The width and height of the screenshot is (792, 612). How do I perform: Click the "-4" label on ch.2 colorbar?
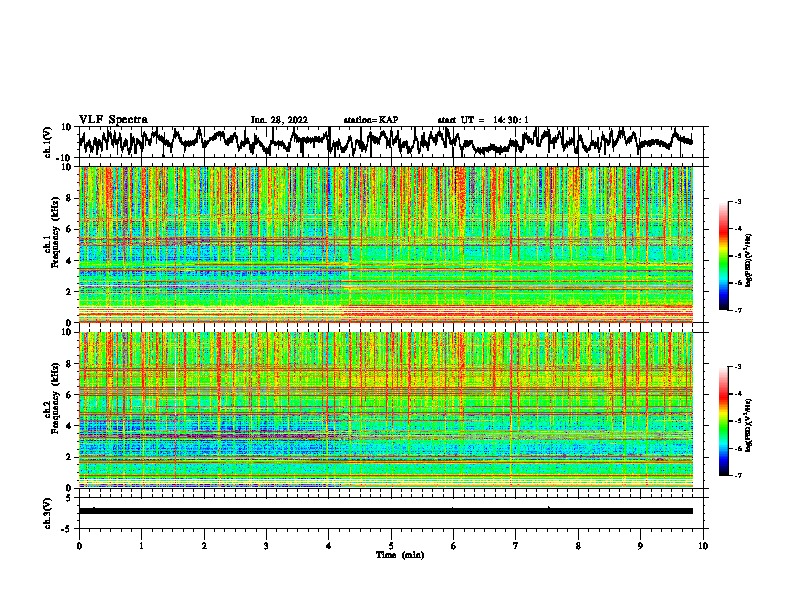click(737, 394)
